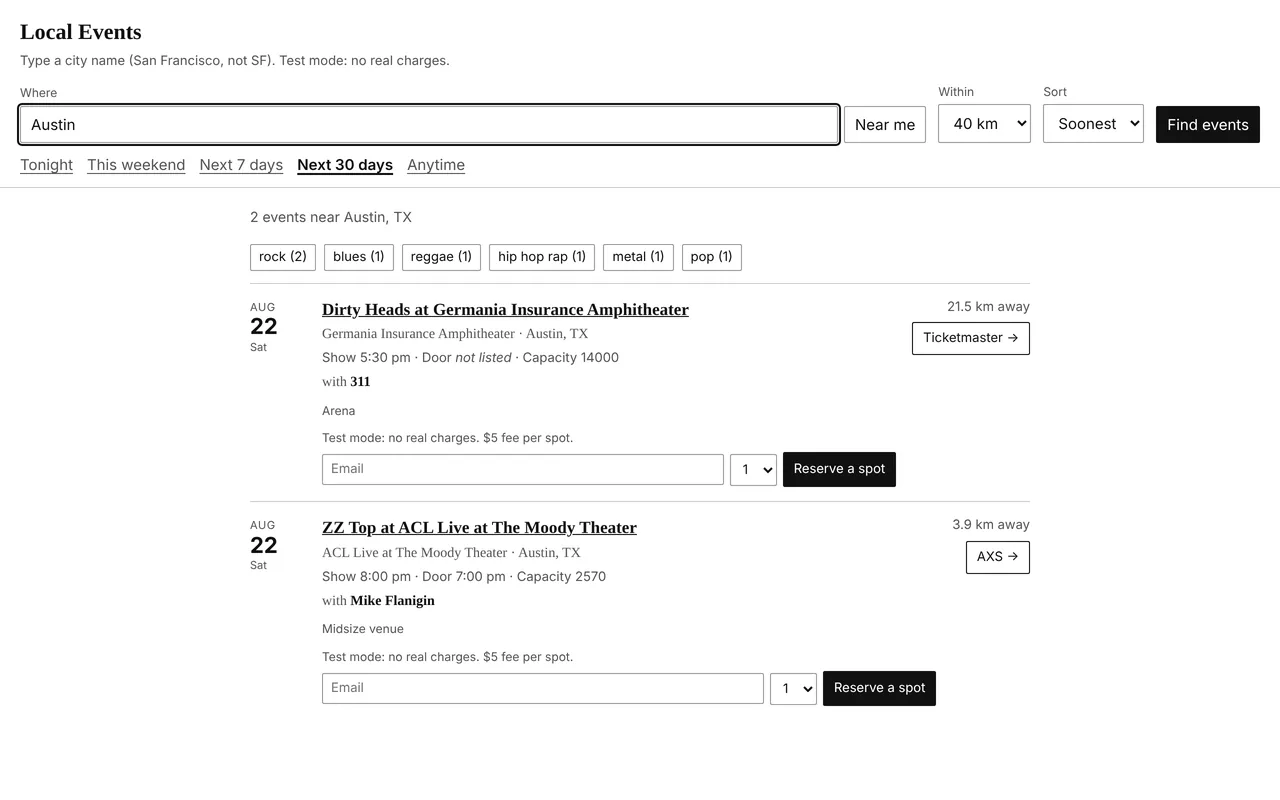Open ZZ Top at ACL Live link

[479, 528]
